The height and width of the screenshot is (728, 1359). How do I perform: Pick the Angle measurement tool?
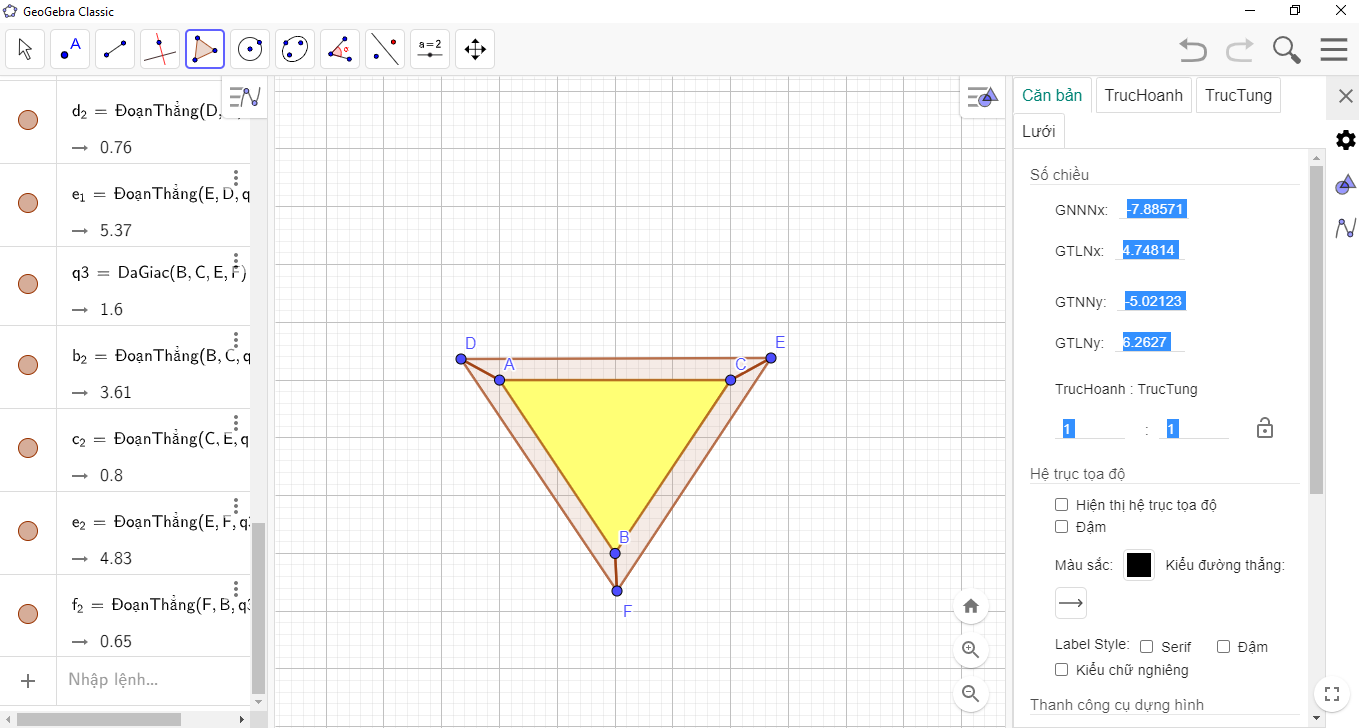340,49
